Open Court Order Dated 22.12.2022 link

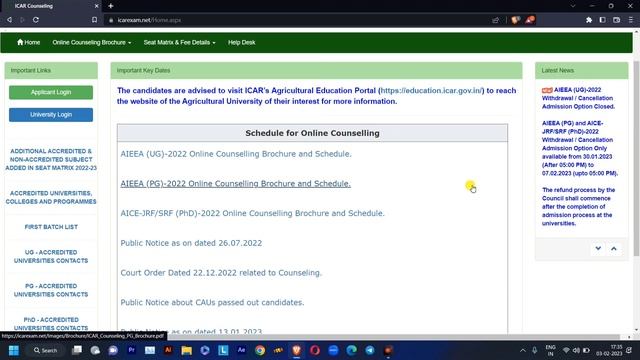click(221, 273)
